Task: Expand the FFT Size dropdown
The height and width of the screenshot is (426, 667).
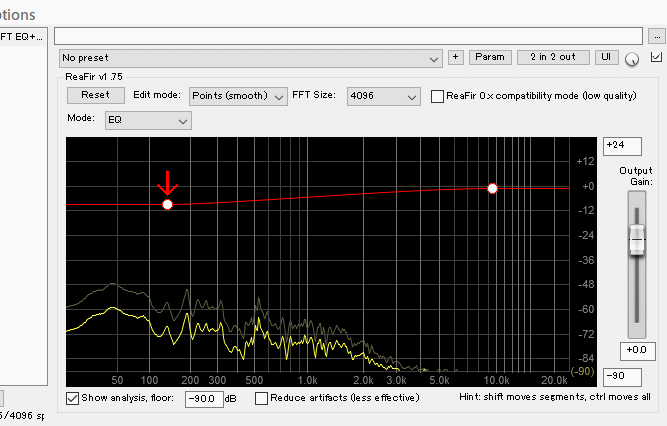Action: click(382, 97)
